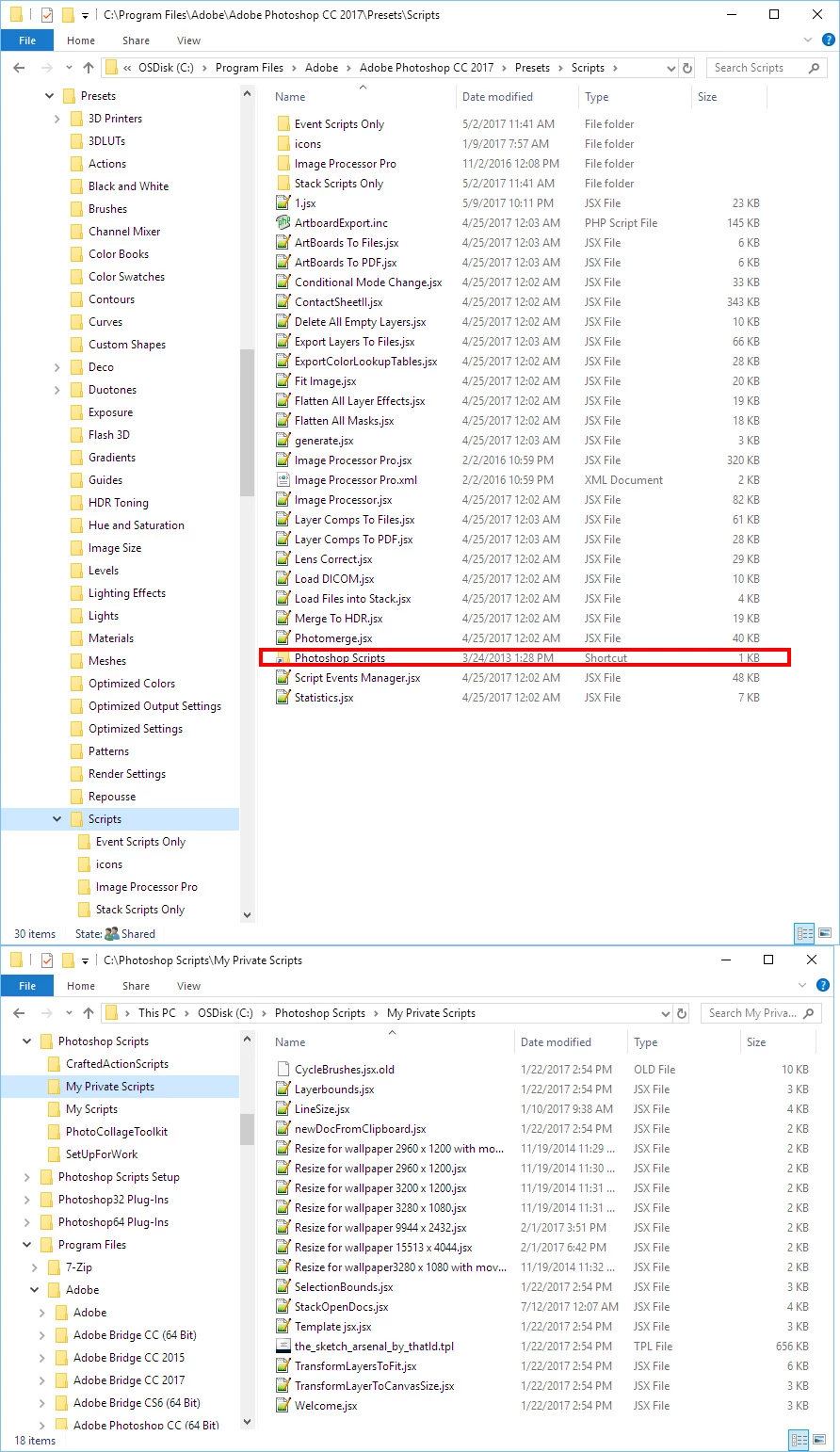840x1452 pixels.
Task: Open recent locations dropdown in Scripts window
Action: coord(70,68)
